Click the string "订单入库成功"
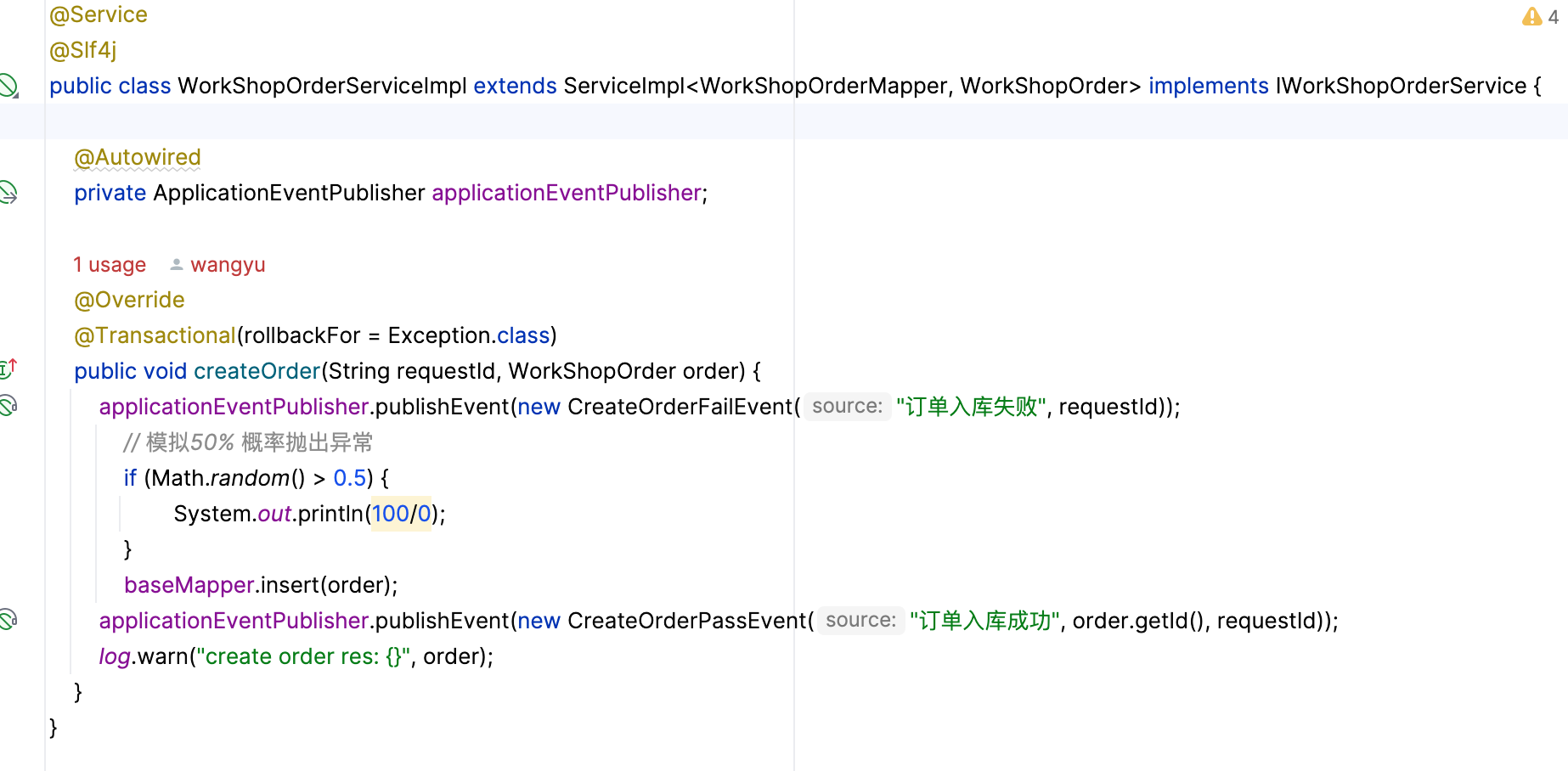The image size is (1568, 771). 984,621
